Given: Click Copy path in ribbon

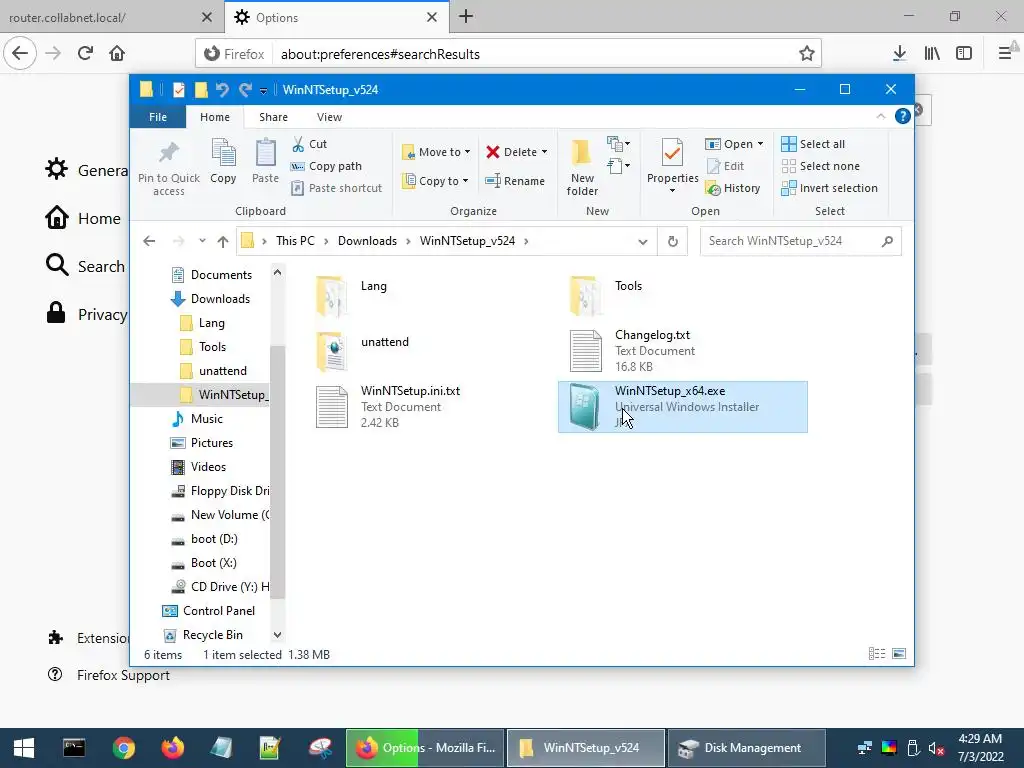Looking at the screenshot, I should (326, 166).
